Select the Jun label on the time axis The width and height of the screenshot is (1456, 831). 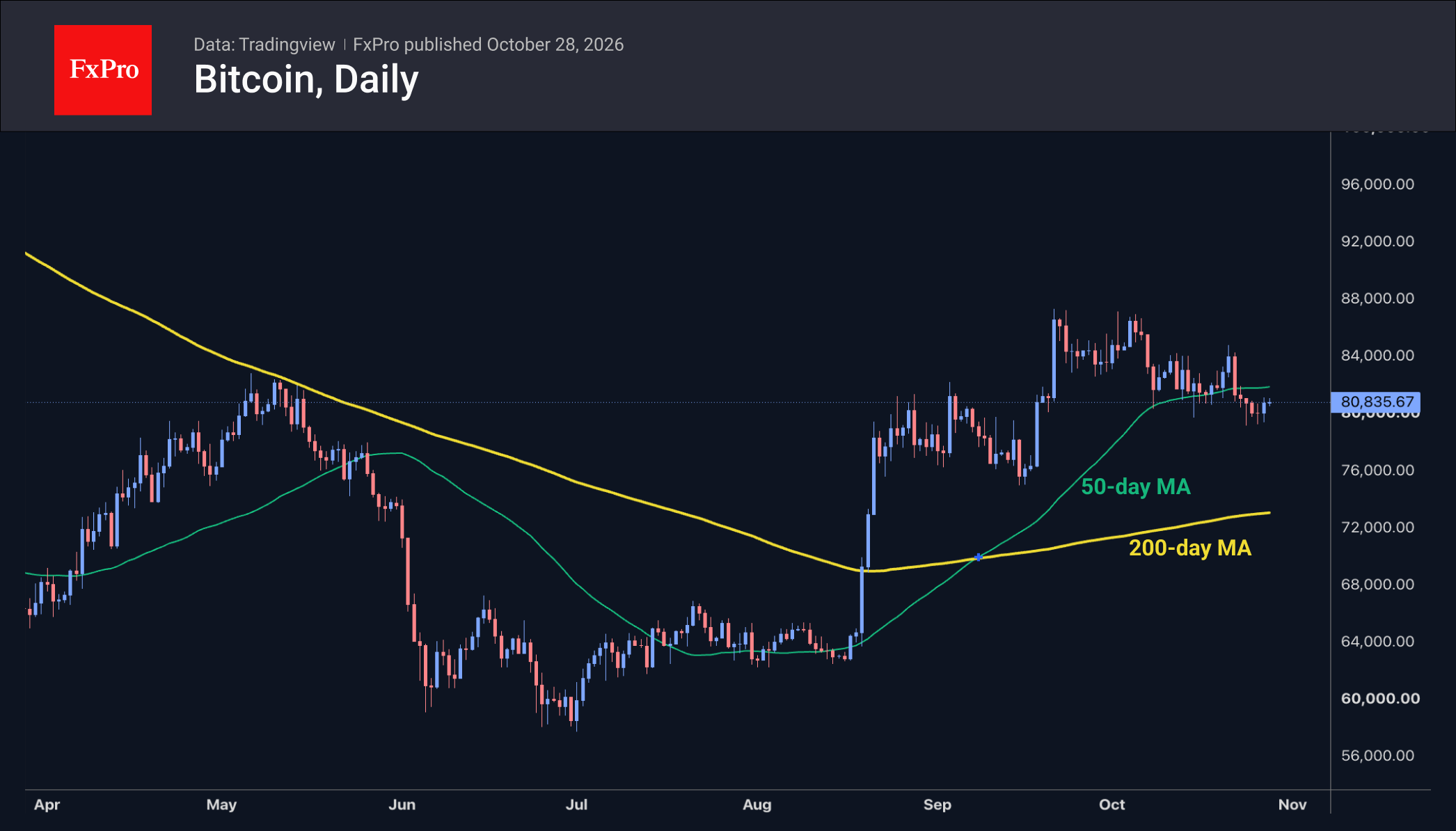tap(402, 805)
